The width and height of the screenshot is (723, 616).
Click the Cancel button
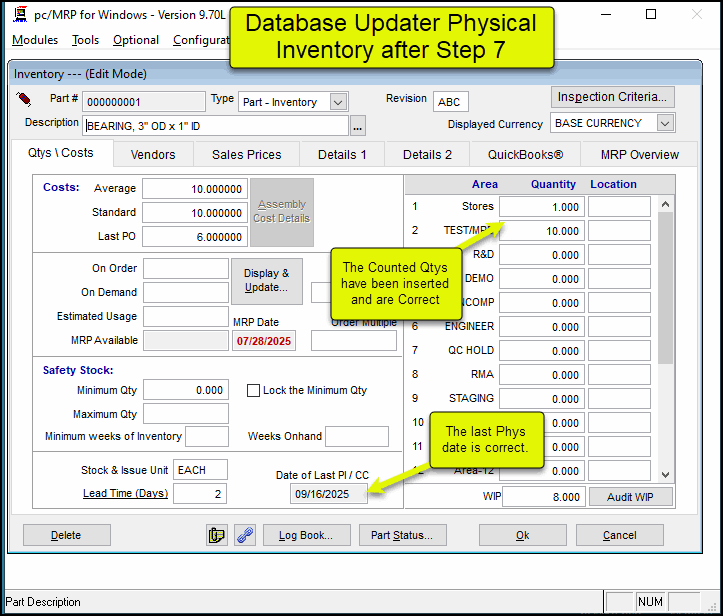pyautogui.click(x=619, y=535)
